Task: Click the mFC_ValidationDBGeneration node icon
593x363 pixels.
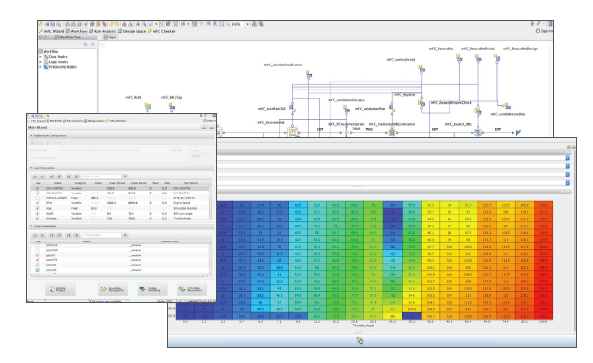Action: [392, 132]
